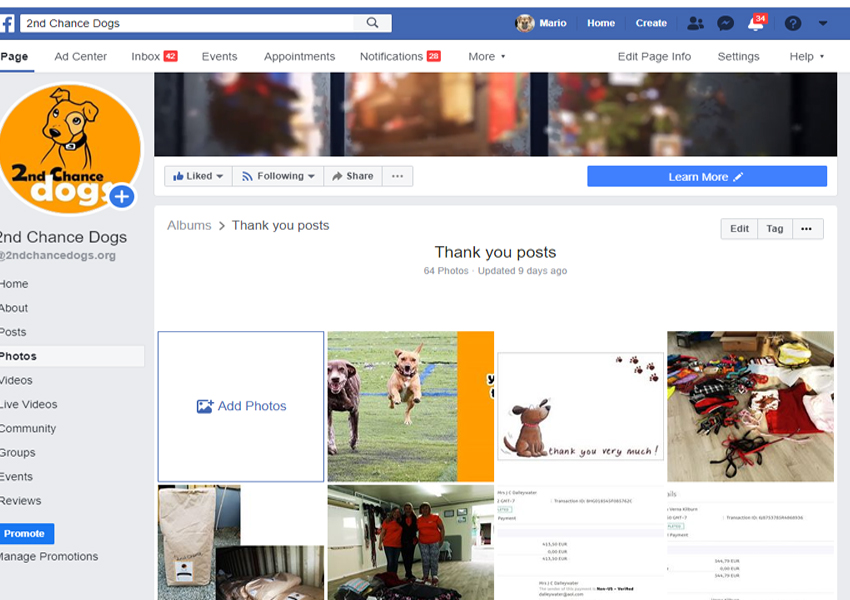Click the 2nd Chance Dogs logo picture

click(69, 148)
